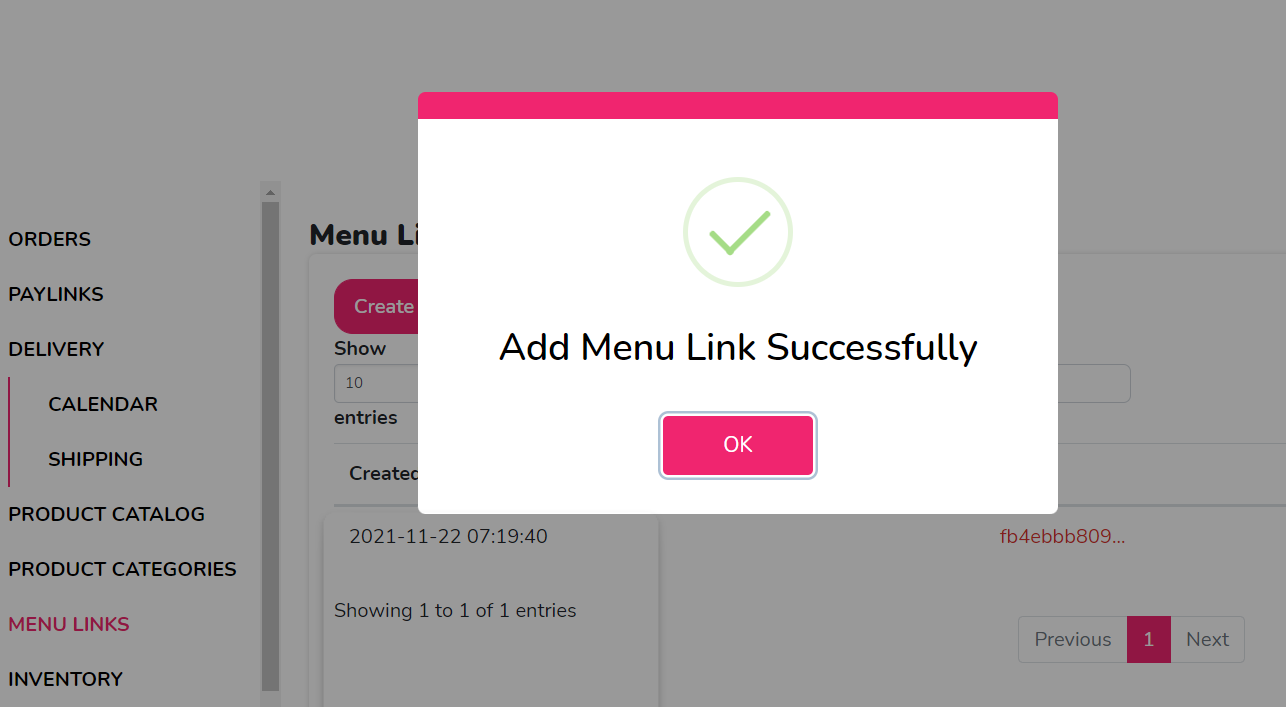The image size is (1286, 707).
Task: Click the Create button
Action: [376, 306]
